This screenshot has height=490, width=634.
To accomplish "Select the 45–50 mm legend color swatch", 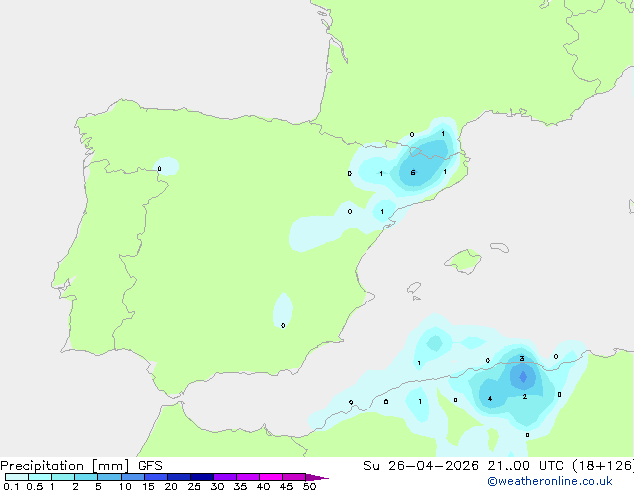I will tap(294, 477).
